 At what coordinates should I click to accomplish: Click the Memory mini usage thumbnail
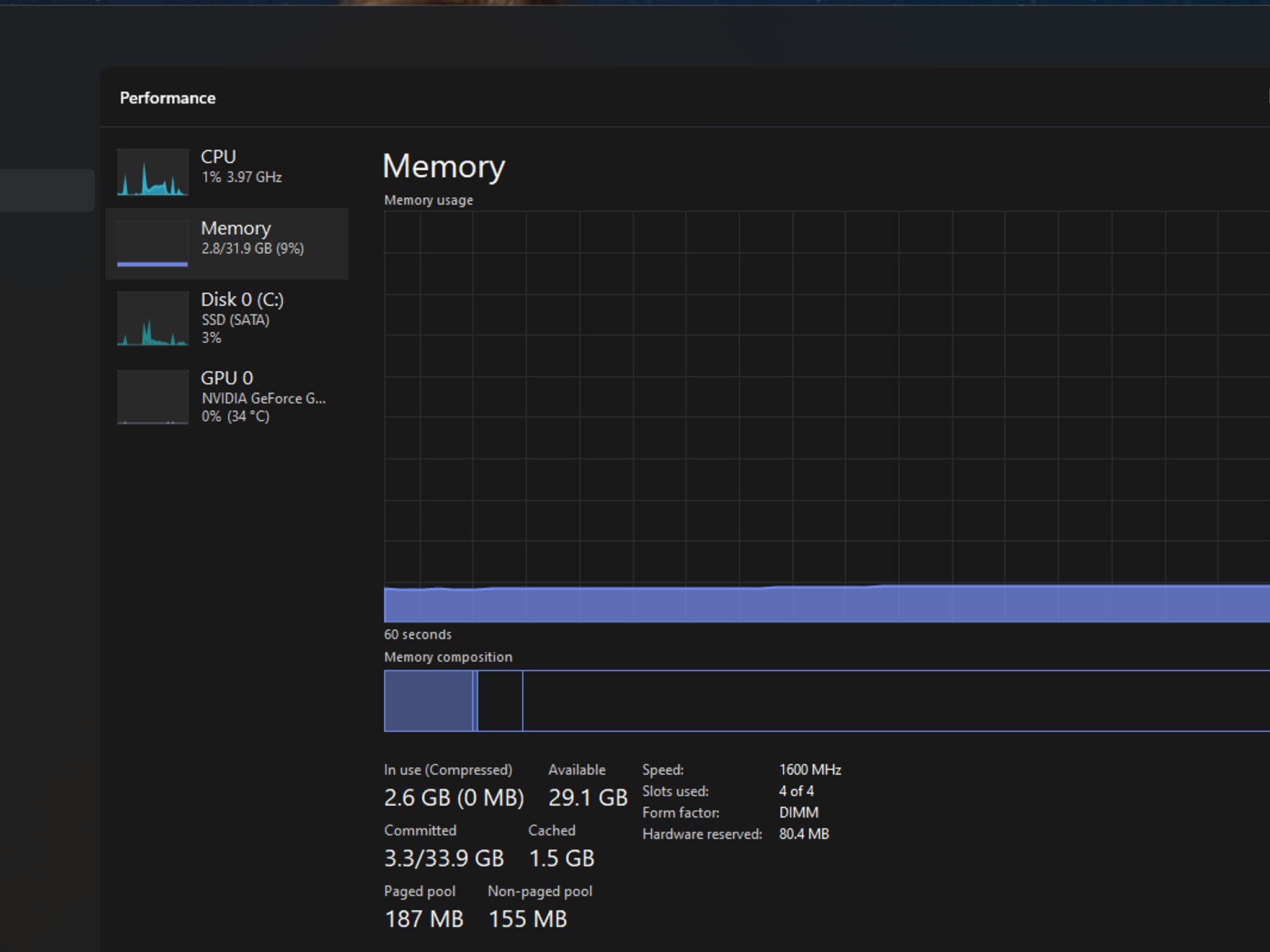(x=153, y=244)
